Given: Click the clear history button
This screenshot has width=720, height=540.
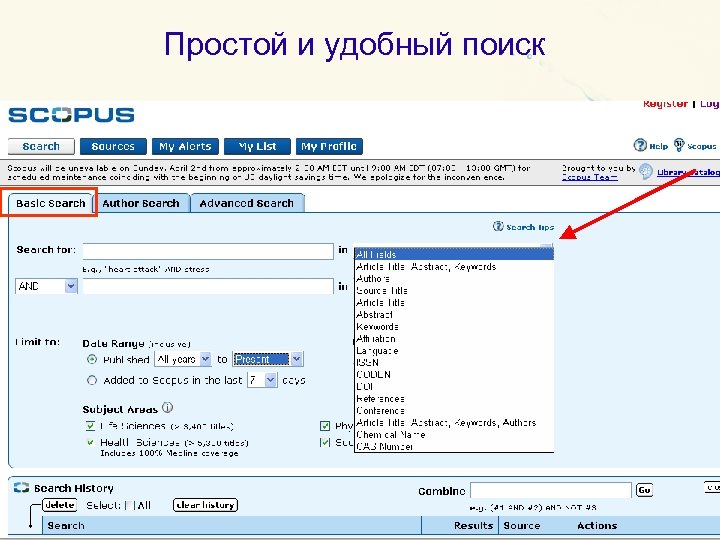Looking at the screenshot, I should pyautogui.click(x=205, y=505).
